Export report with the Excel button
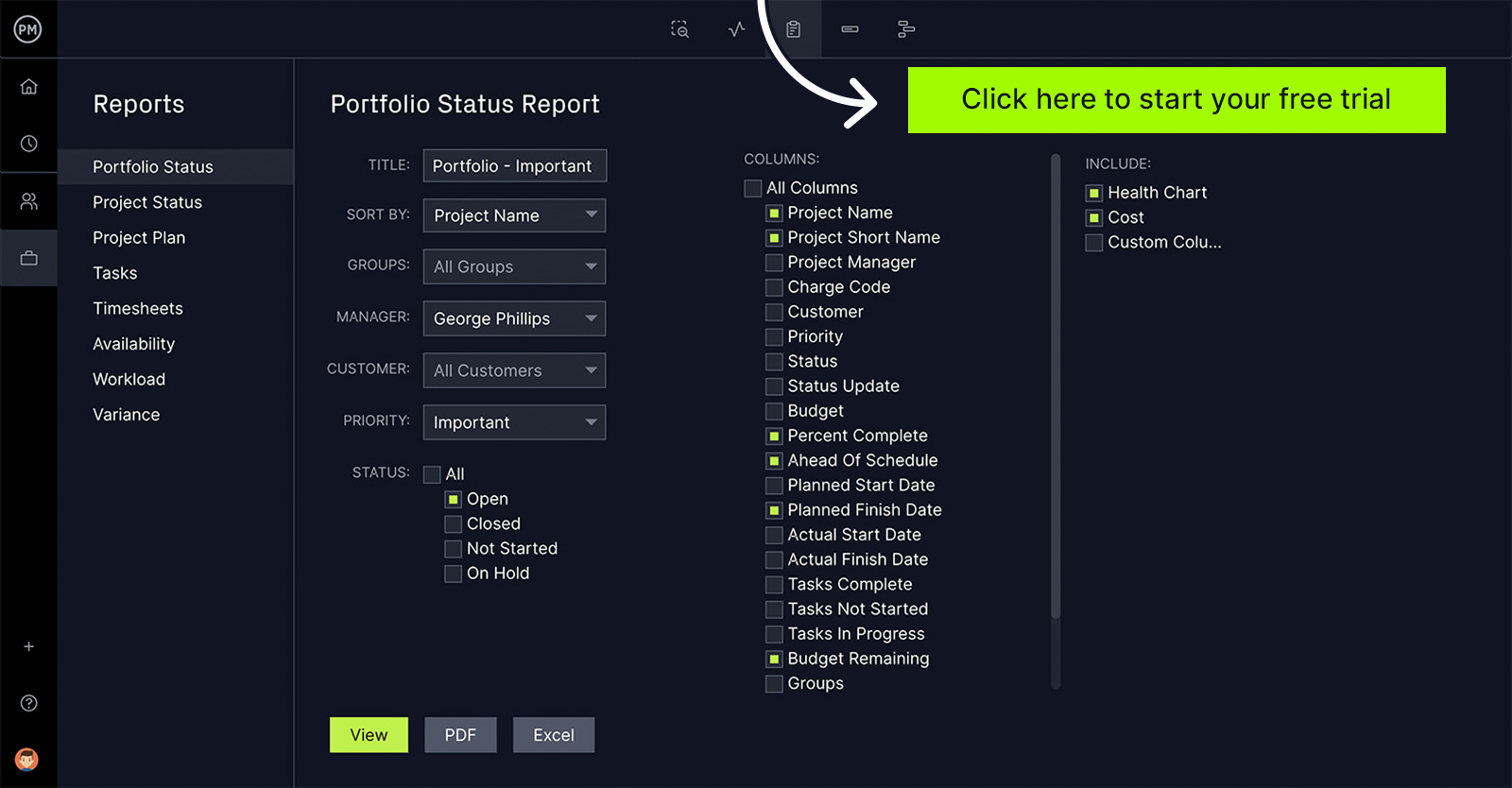This screenshot has height=788, width=1512. click(554, 735)
